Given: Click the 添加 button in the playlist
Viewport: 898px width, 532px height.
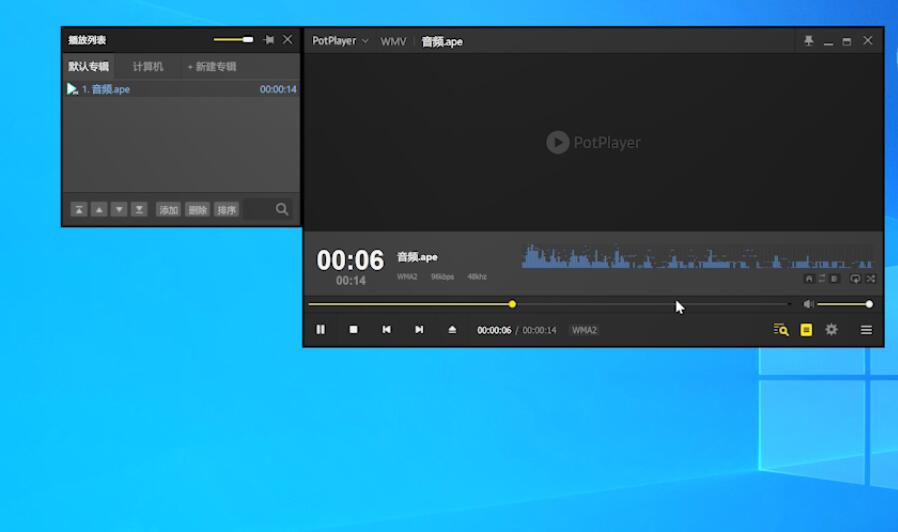Looking at the screenshot, I should point(168,210).
